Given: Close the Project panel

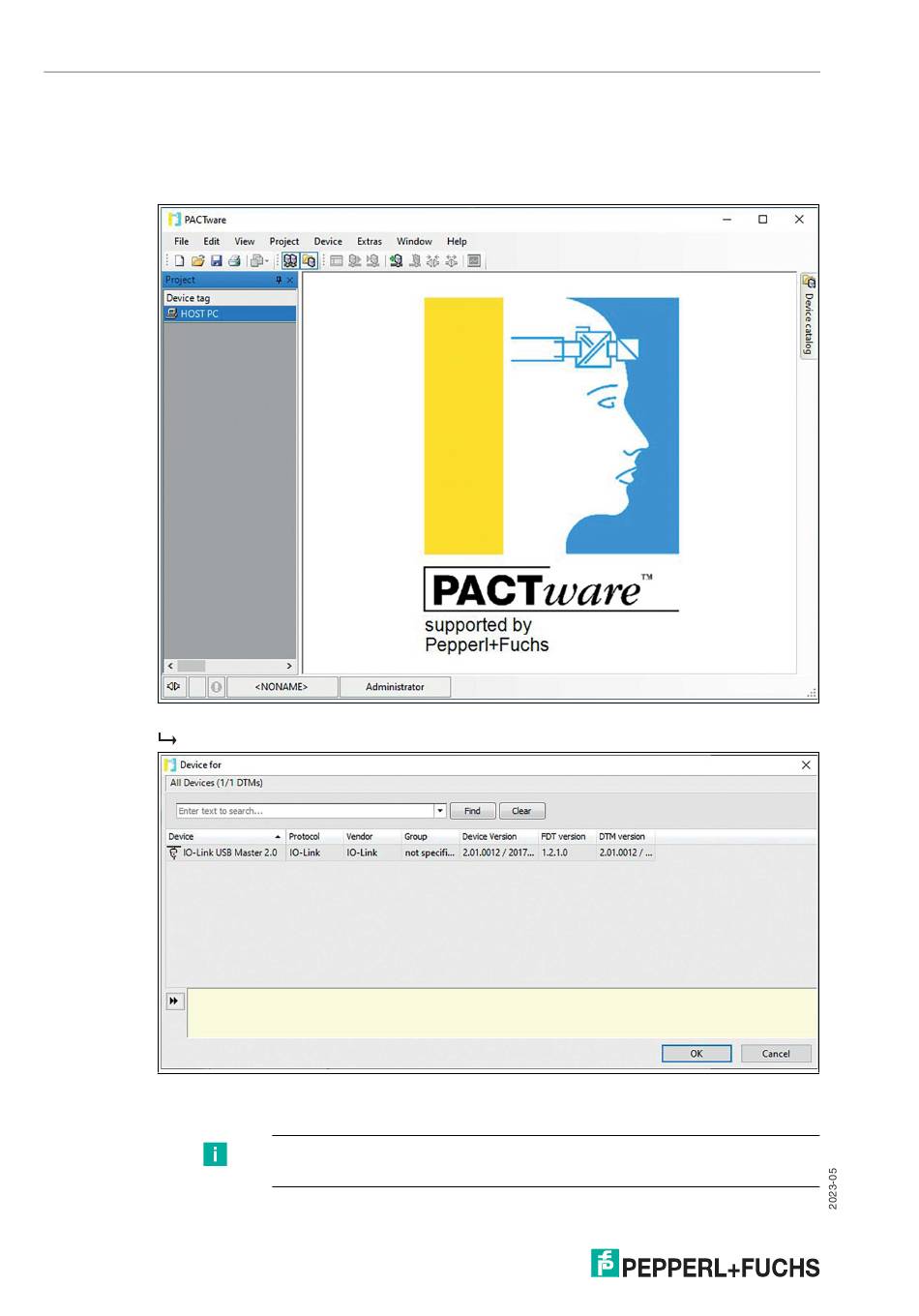Looking at the screenshot, I should (289, 281).
